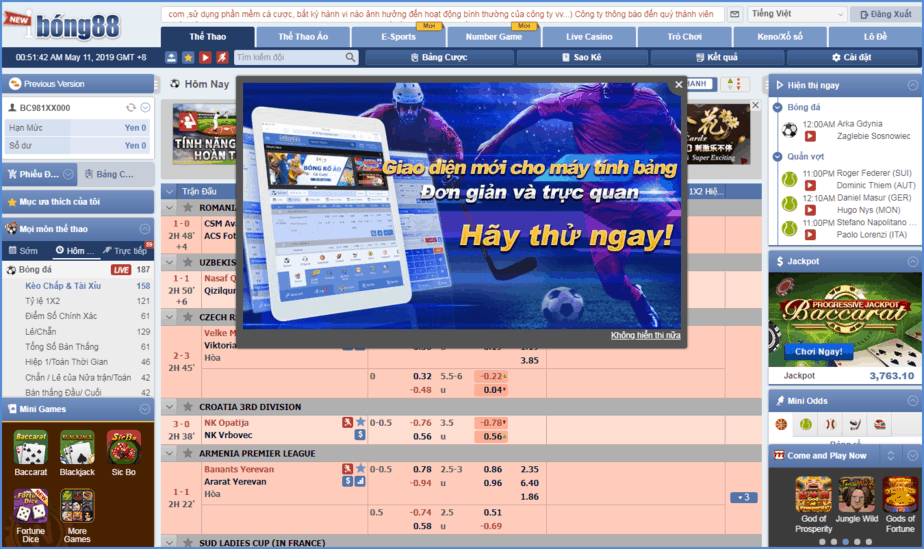The image size is (924, 549).
Task: Open Bảng Cược bet list
Action: tap(439, 57)
